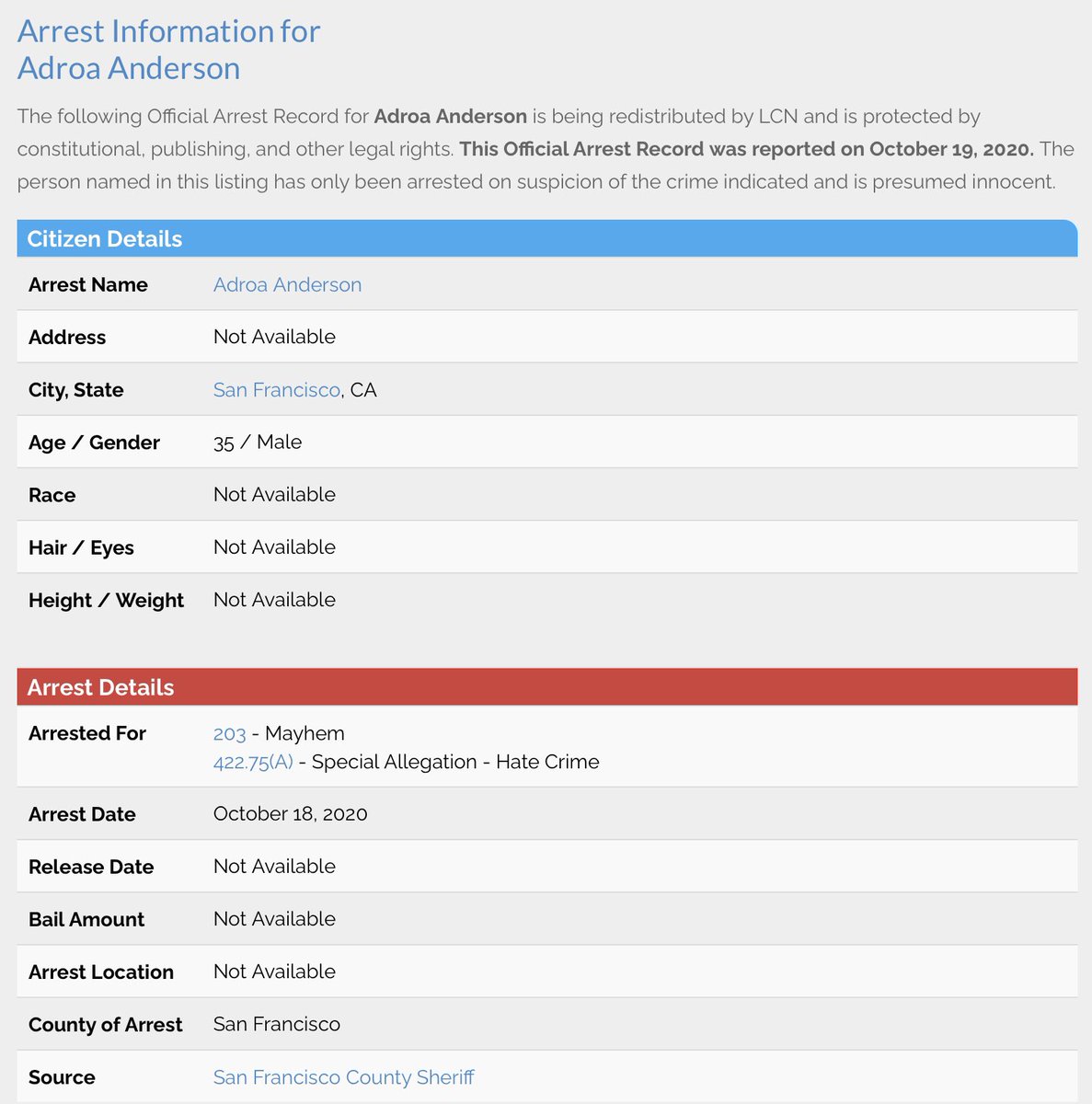The height and width of the screenshot is (1104, 1092).
Task: Click the 'Race' row label
Action: [x=52, y=495]
